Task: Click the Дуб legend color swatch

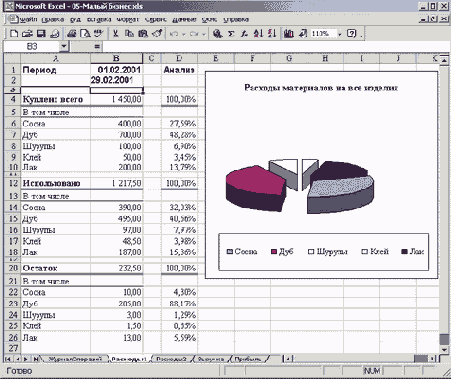Action: [274, 252]
